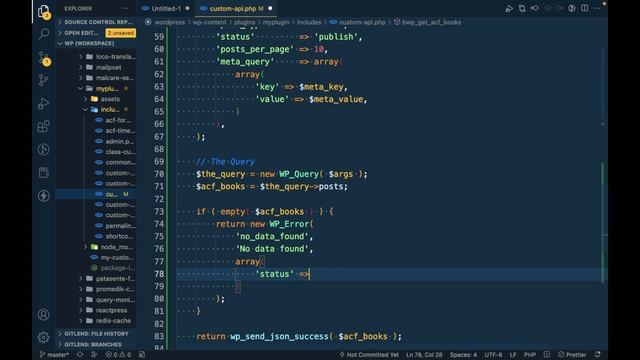Image resolution: width=640 pixels, height=360 pixels.
Task: Open the Search view in activity bar
Action: (43, 34)
